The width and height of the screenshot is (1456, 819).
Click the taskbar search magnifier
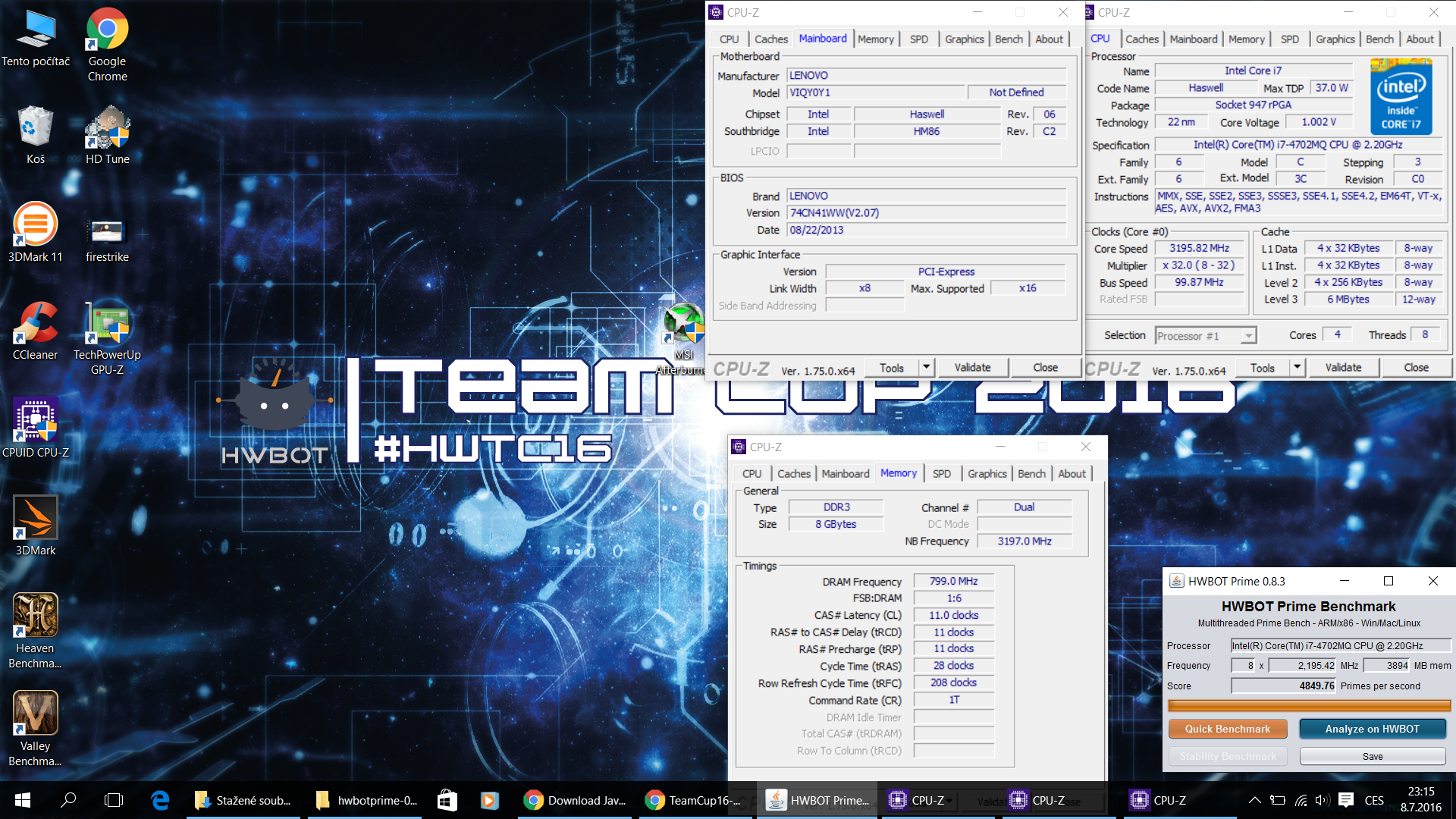[x=68, y=800]
